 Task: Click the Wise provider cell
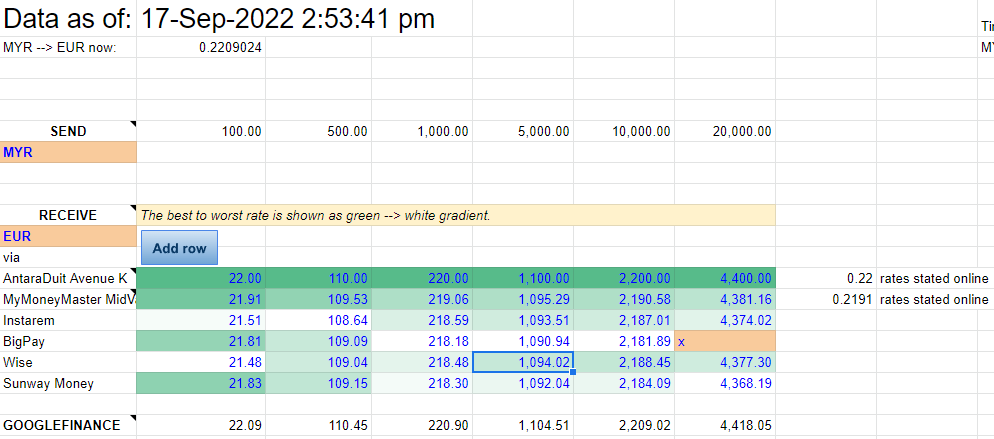[x=68, y=362]
